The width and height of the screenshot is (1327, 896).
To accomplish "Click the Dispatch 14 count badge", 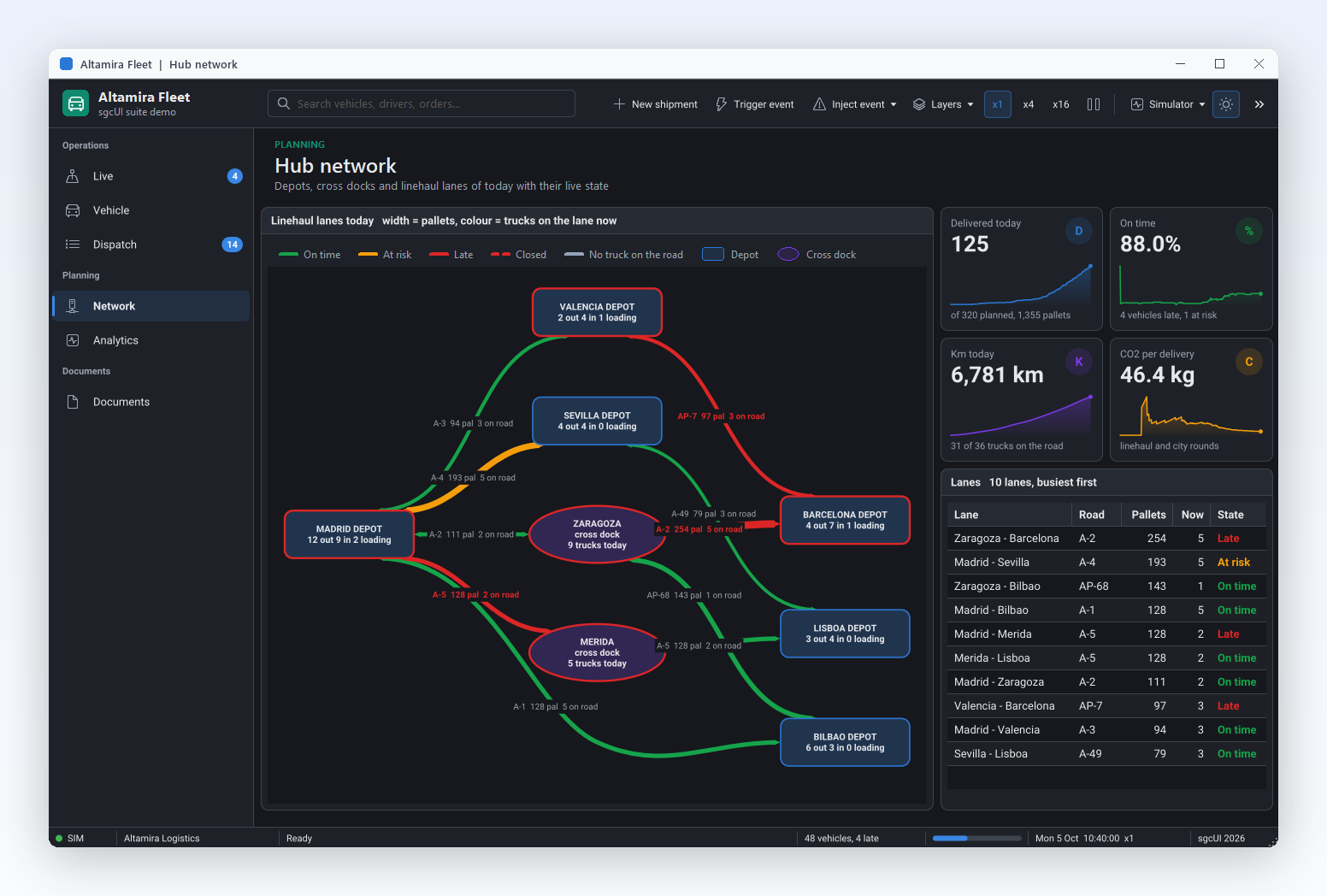I will click(x=232, y=245).
